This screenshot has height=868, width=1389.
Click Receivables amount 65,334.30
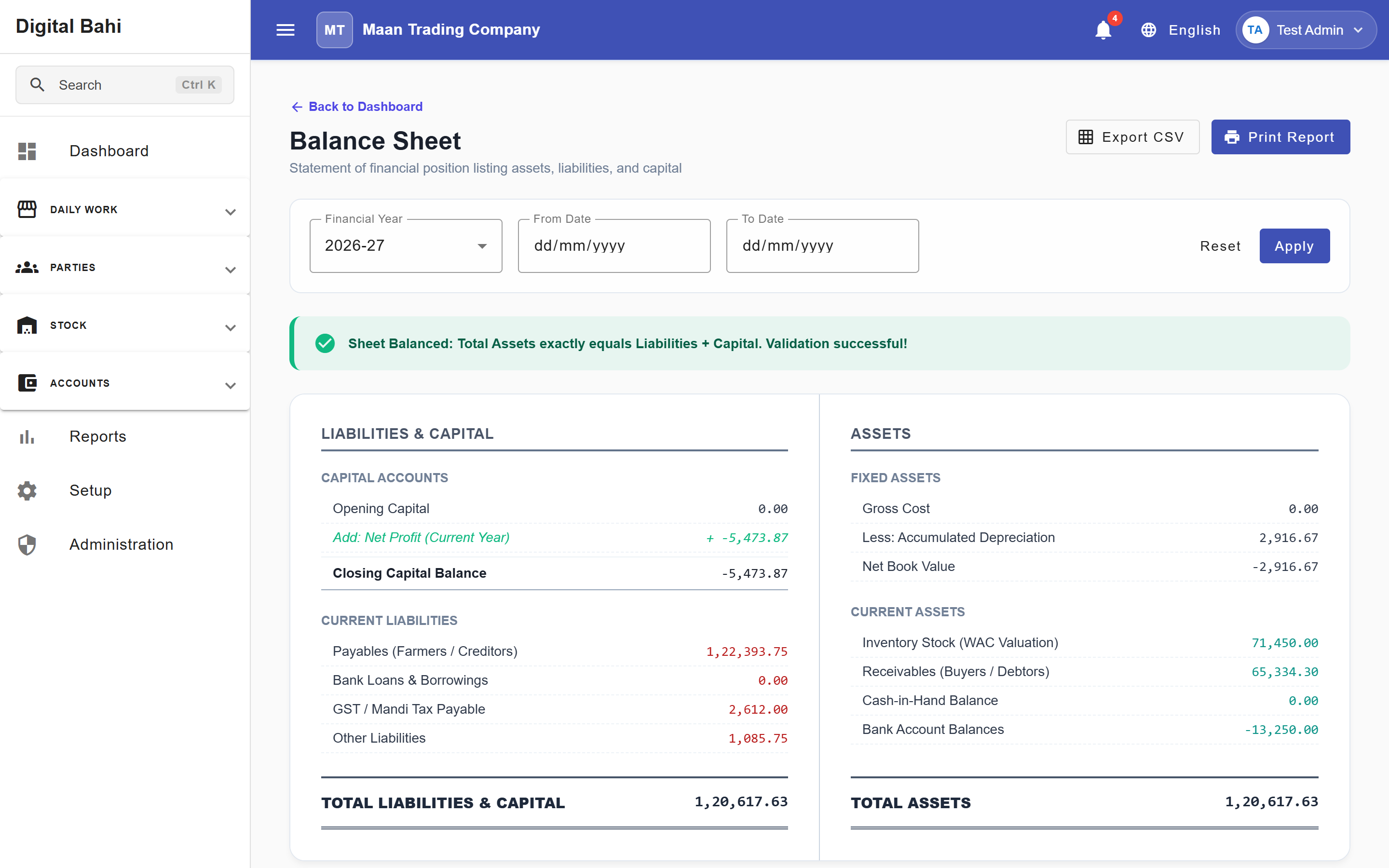click(1284, 672)
